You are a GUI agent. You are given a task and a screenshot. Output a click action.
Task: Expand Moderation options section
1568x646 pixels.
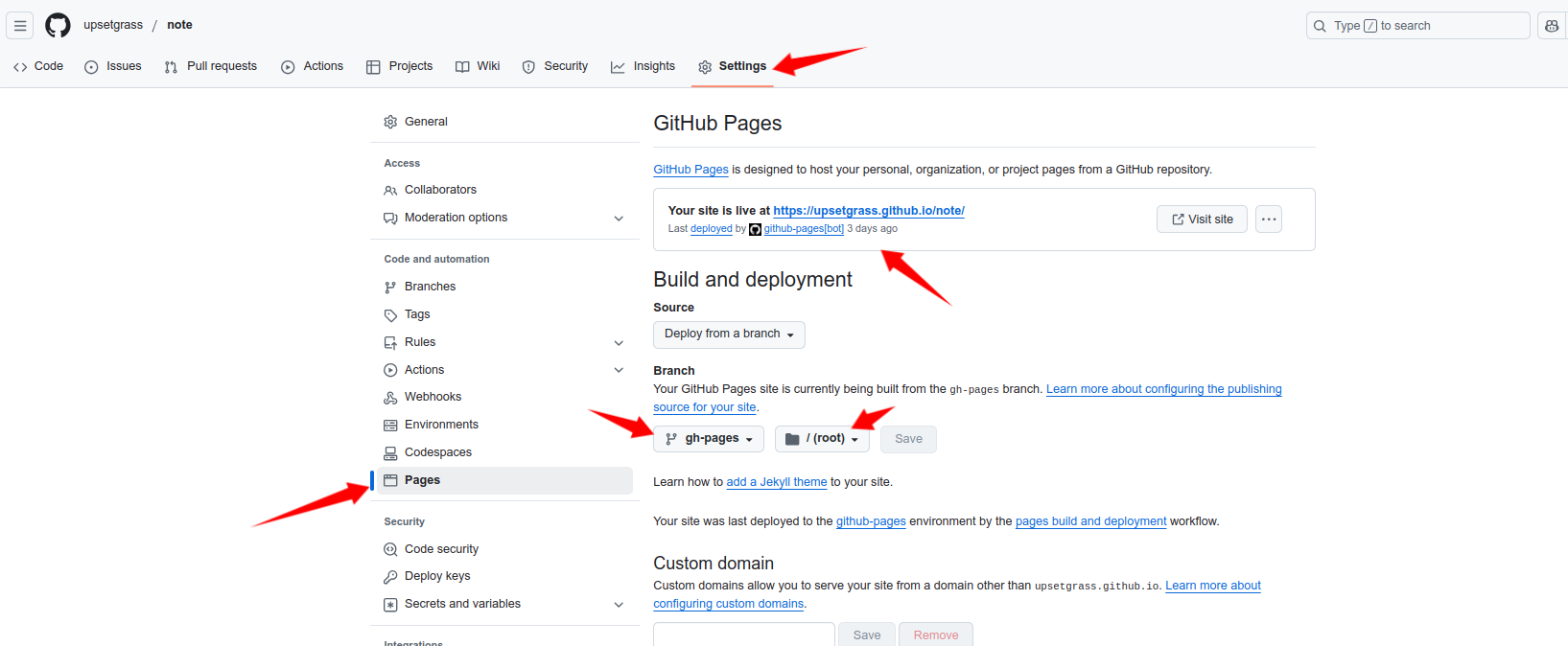pos(619,219)
